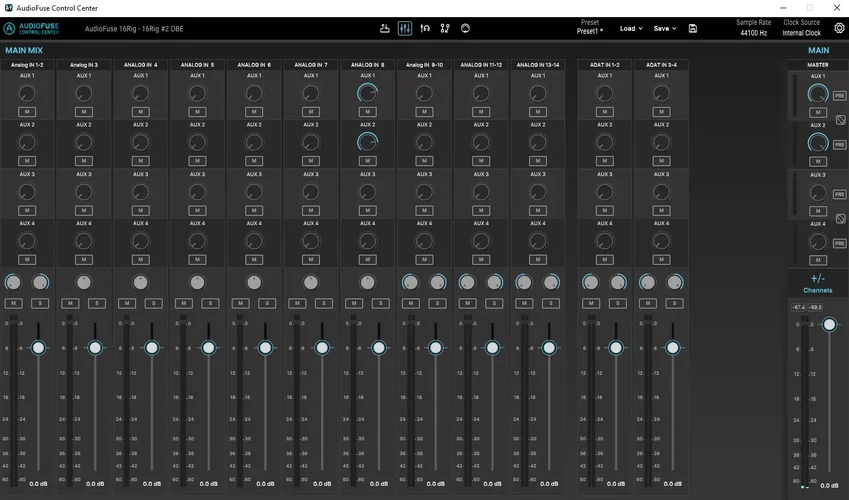
Task: Mute the Analog IN 1-2 channel
Action: point(13,303)
